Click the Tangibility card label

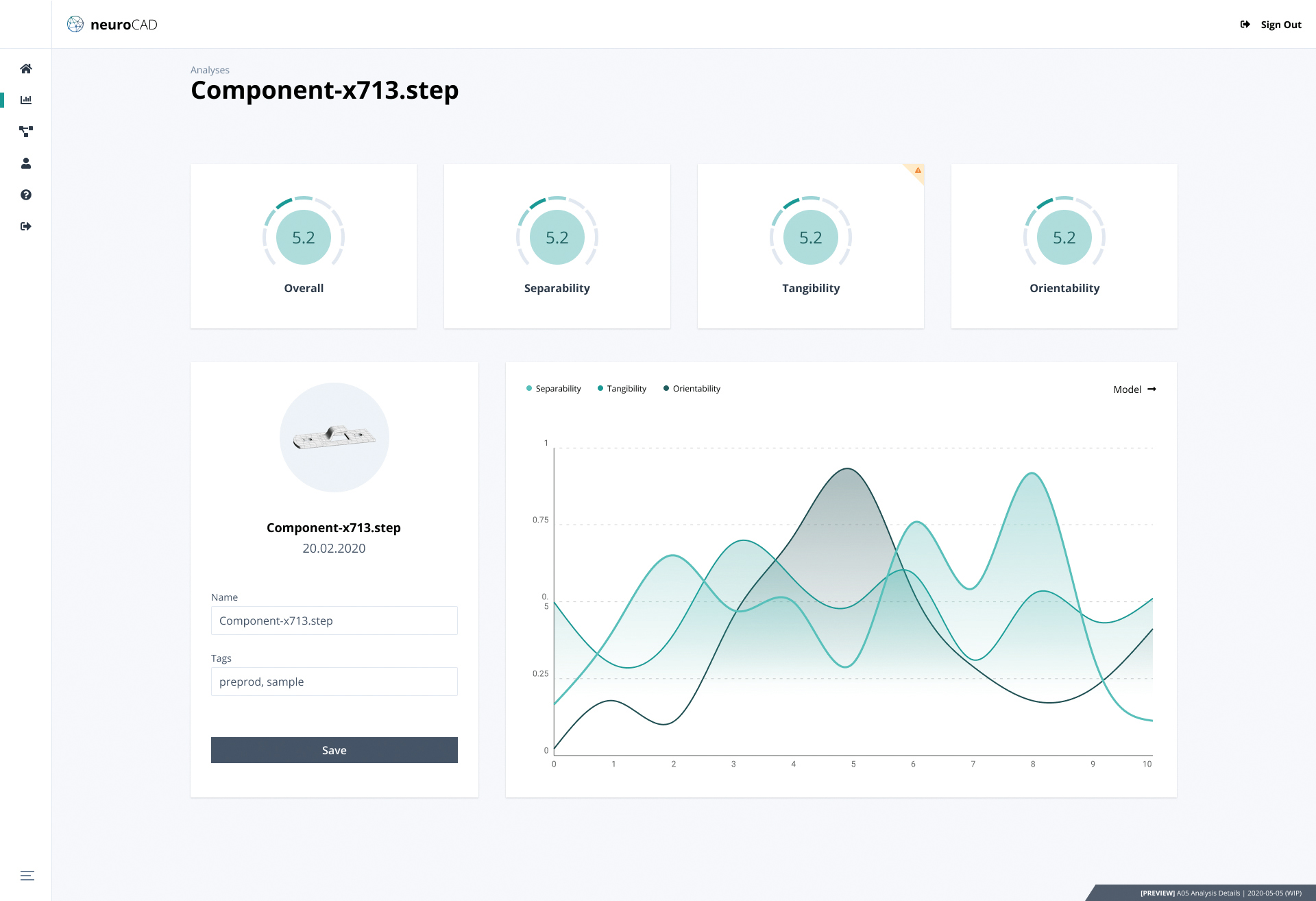[811, 288]
